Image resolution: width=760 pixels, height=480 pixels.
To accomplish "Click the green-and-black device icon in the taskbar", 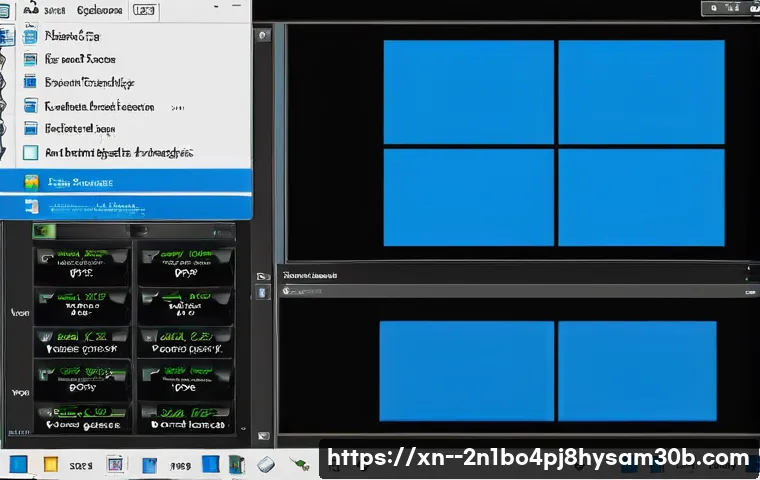I will tap(236, 465).
